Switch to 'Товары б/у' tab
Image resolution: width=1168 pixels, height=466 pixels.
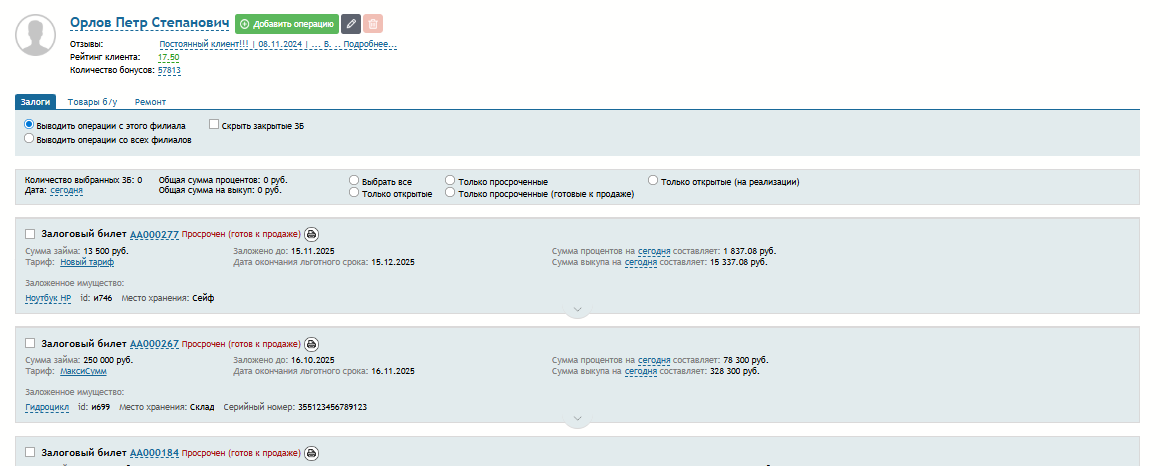92,102
